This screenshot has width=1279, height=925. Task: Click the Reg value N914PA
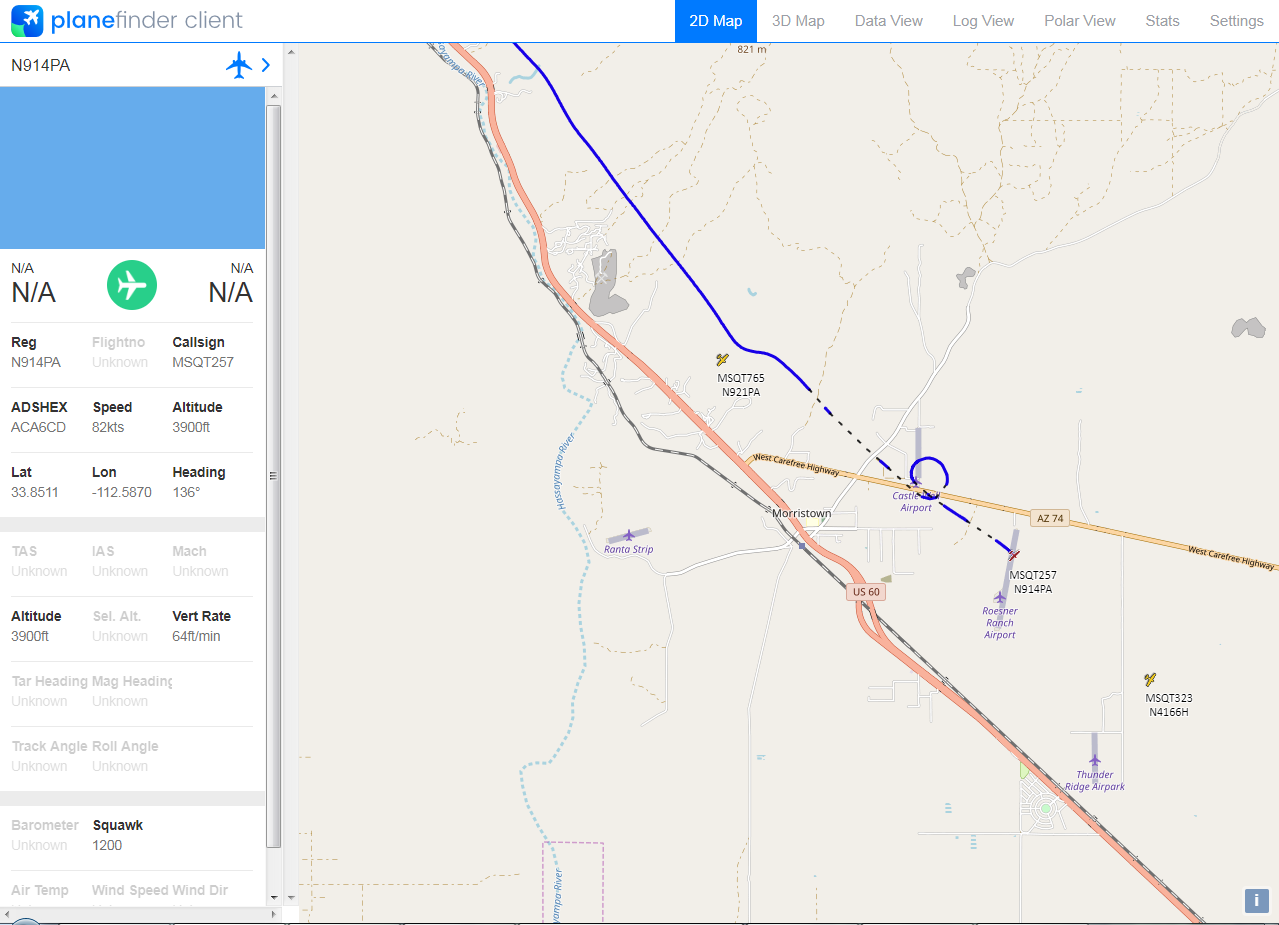coord(36,362)
